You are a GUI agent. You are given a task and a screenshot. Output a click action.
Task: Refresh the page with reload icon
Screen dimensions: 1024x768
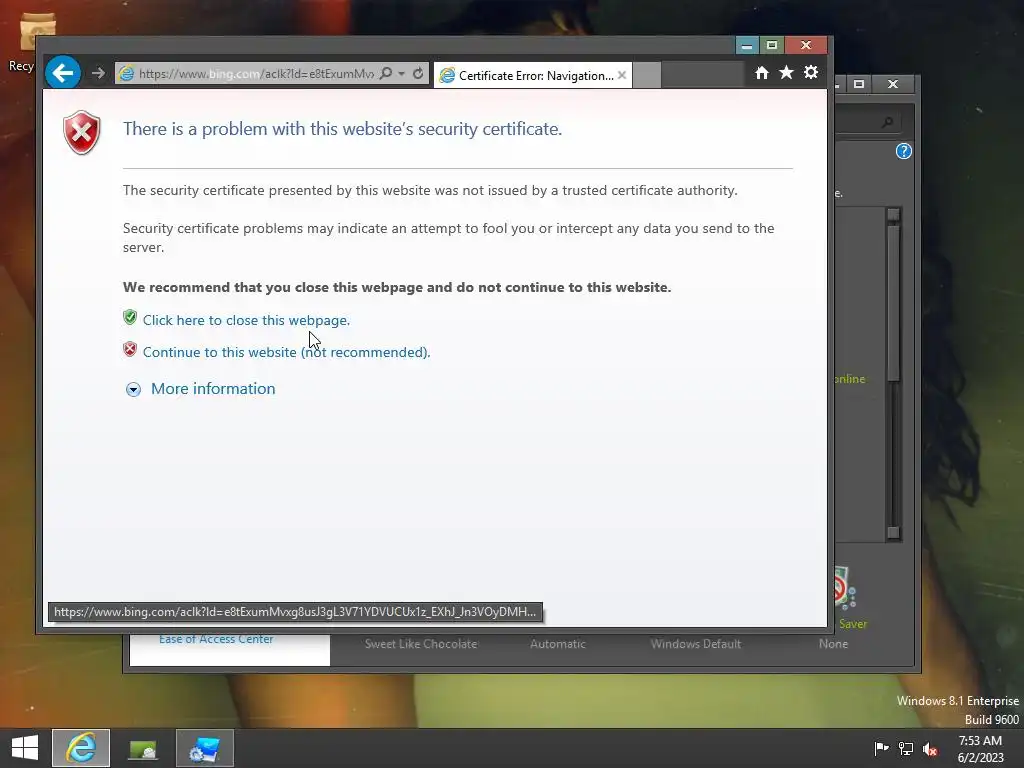[418, 74]
